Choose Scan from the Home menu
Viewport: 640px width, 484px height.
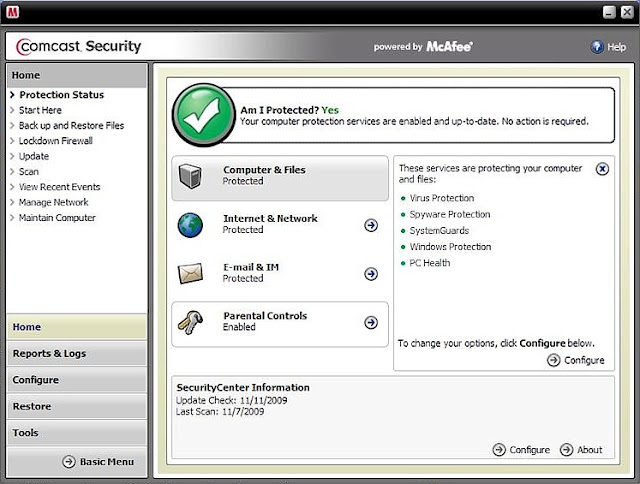point(29,171)
